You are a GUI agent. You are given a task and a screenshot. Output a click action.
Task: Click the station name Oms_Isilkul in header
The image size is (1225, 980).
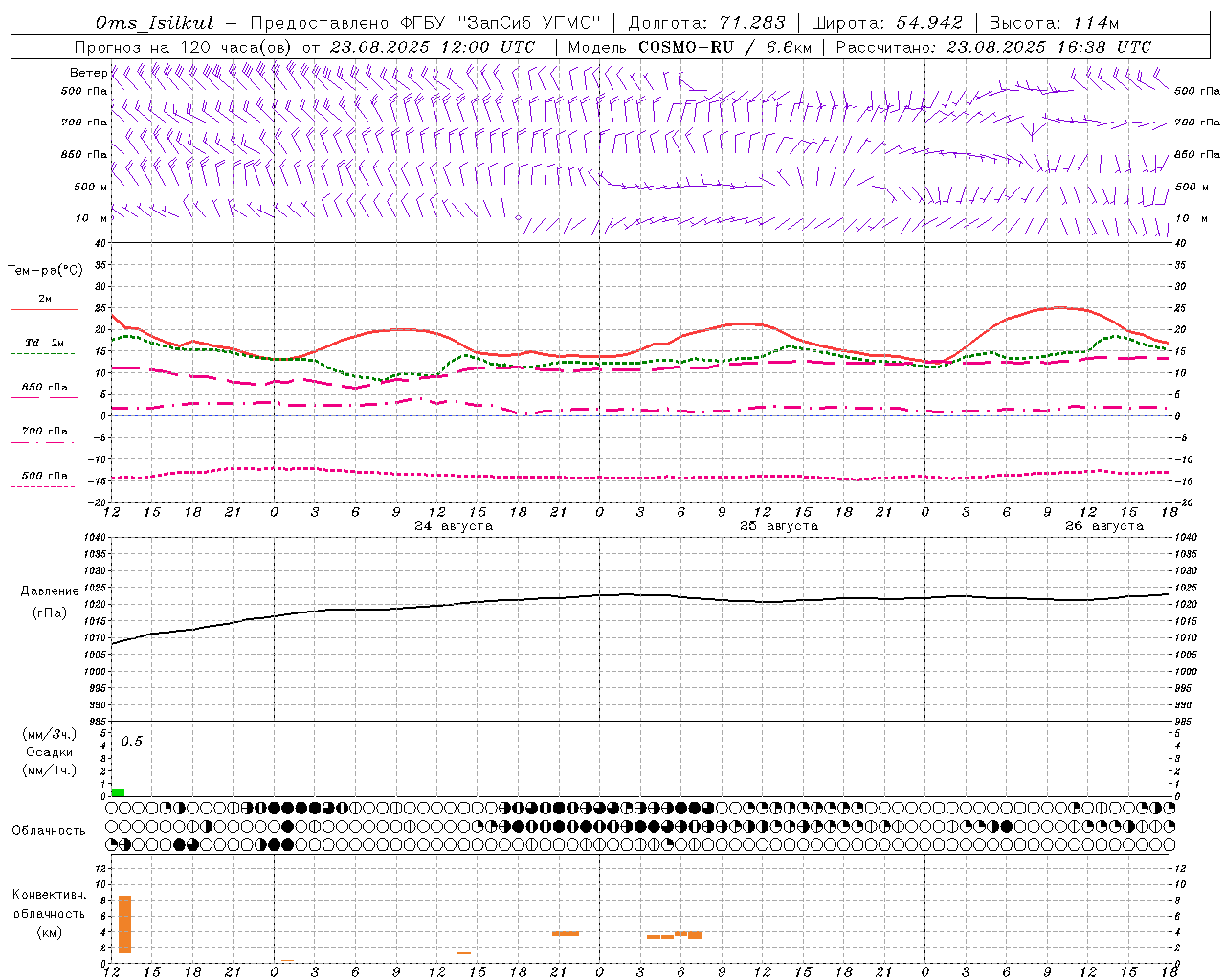click(x=154, y=23)
